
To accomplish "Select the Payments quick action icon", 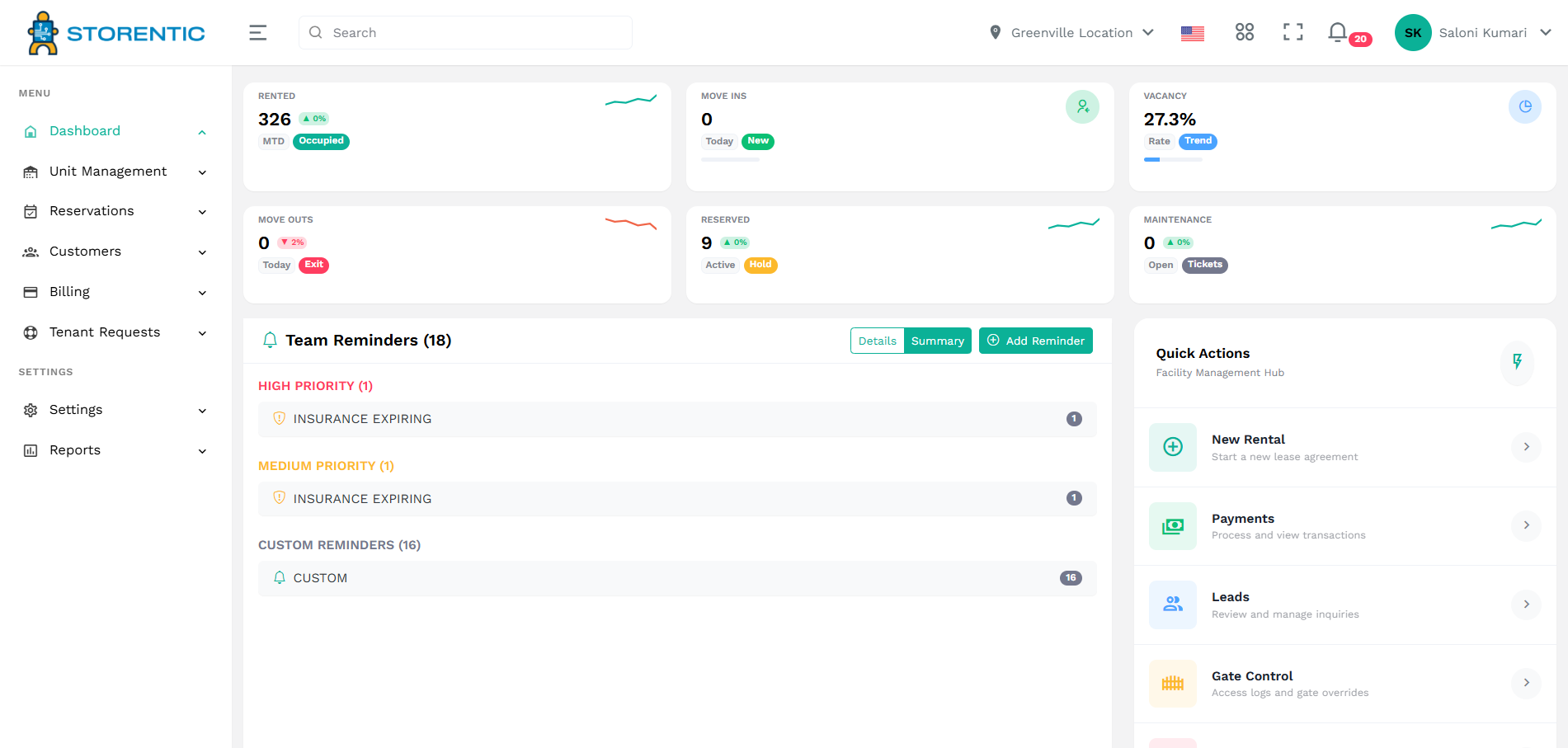I will 1172,525.
